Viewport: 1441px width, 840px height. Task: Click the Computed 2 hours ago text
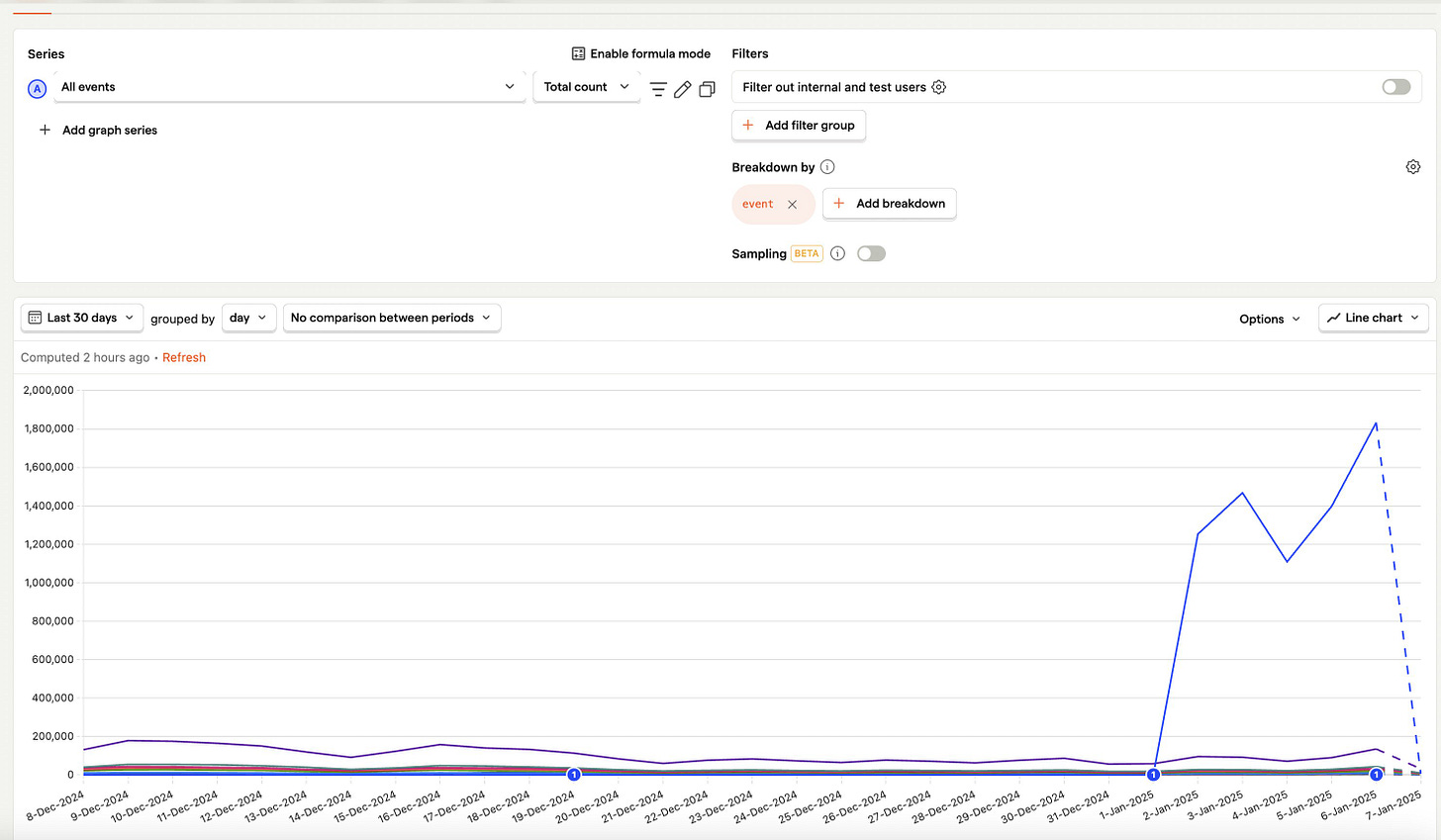point(85,357)
